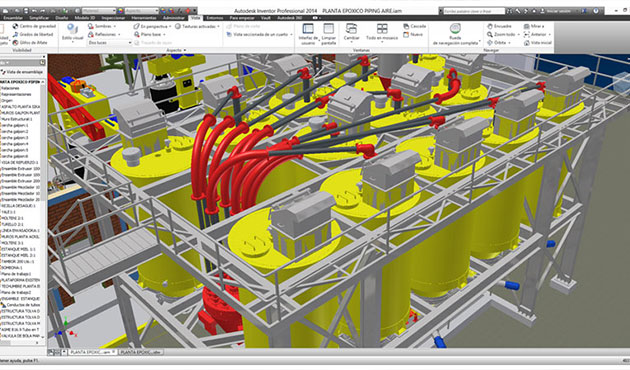Image resolution: width=630 pixels, height=370 pixels.
Task: Open the Dos luces lighting combo box
Action: [110, 42]
